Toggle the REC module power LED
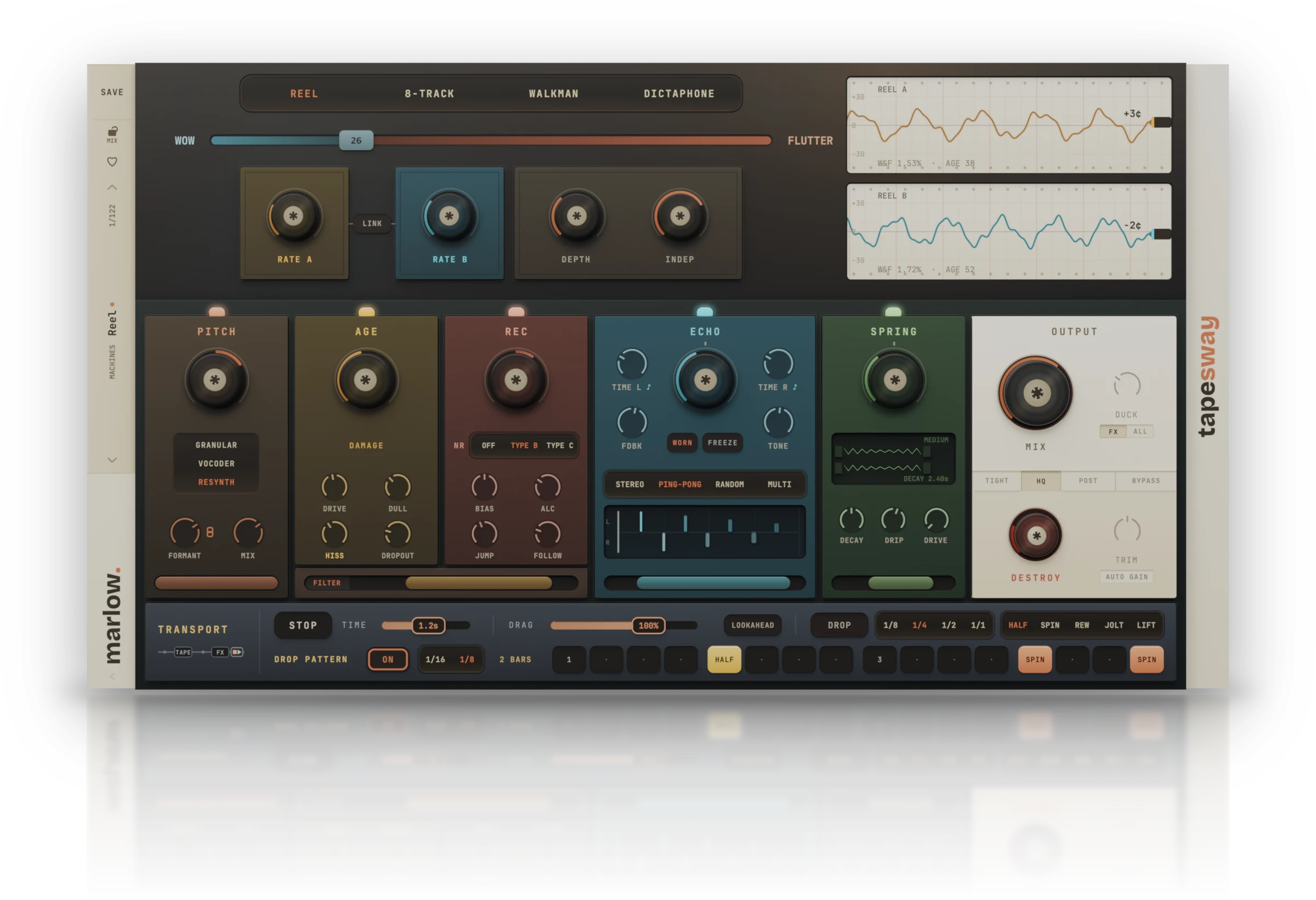Screen dimensions: 1316x900 [516, 312]
